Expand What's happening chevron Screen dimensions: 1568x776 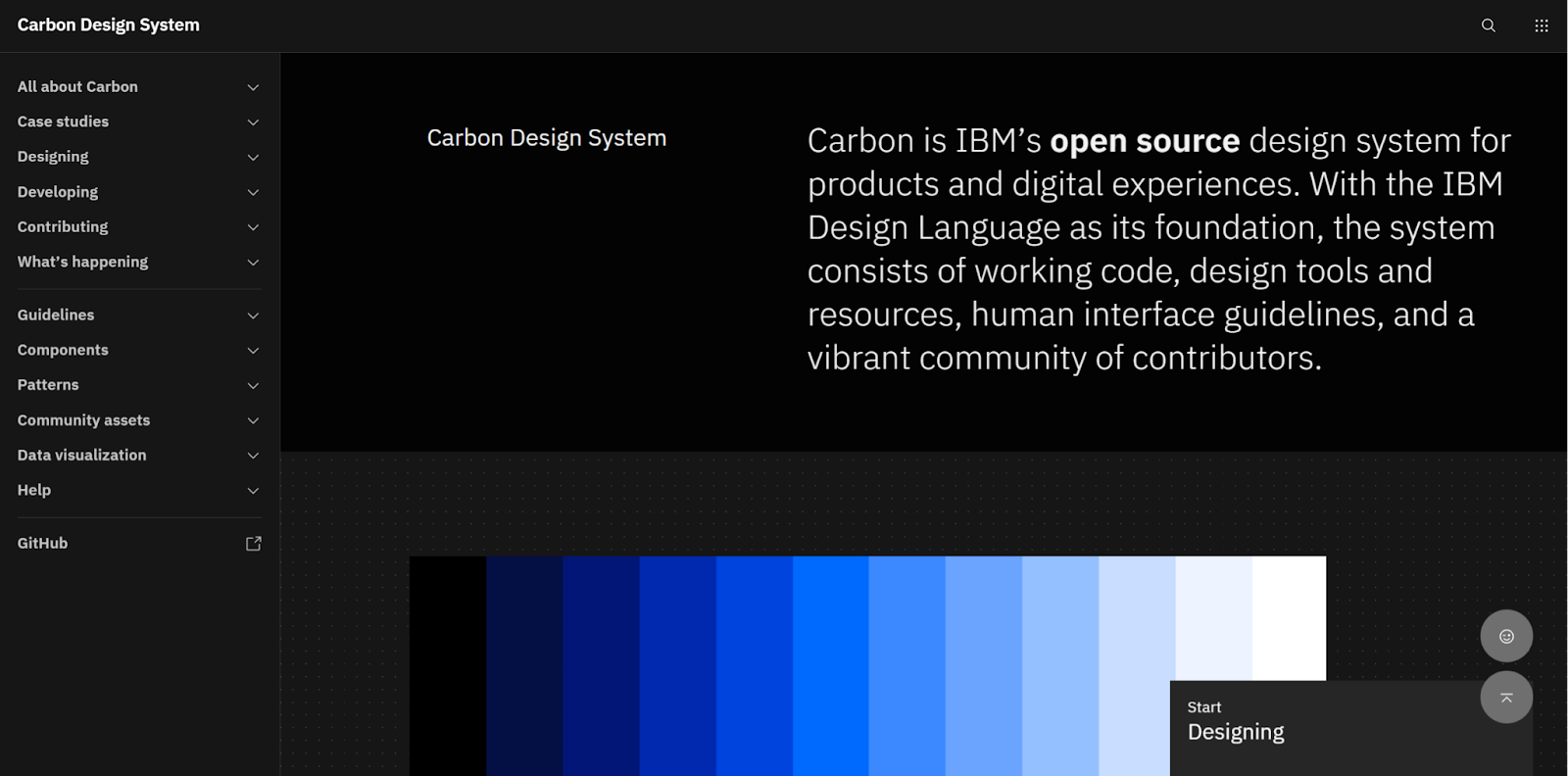tap(253, 263)
